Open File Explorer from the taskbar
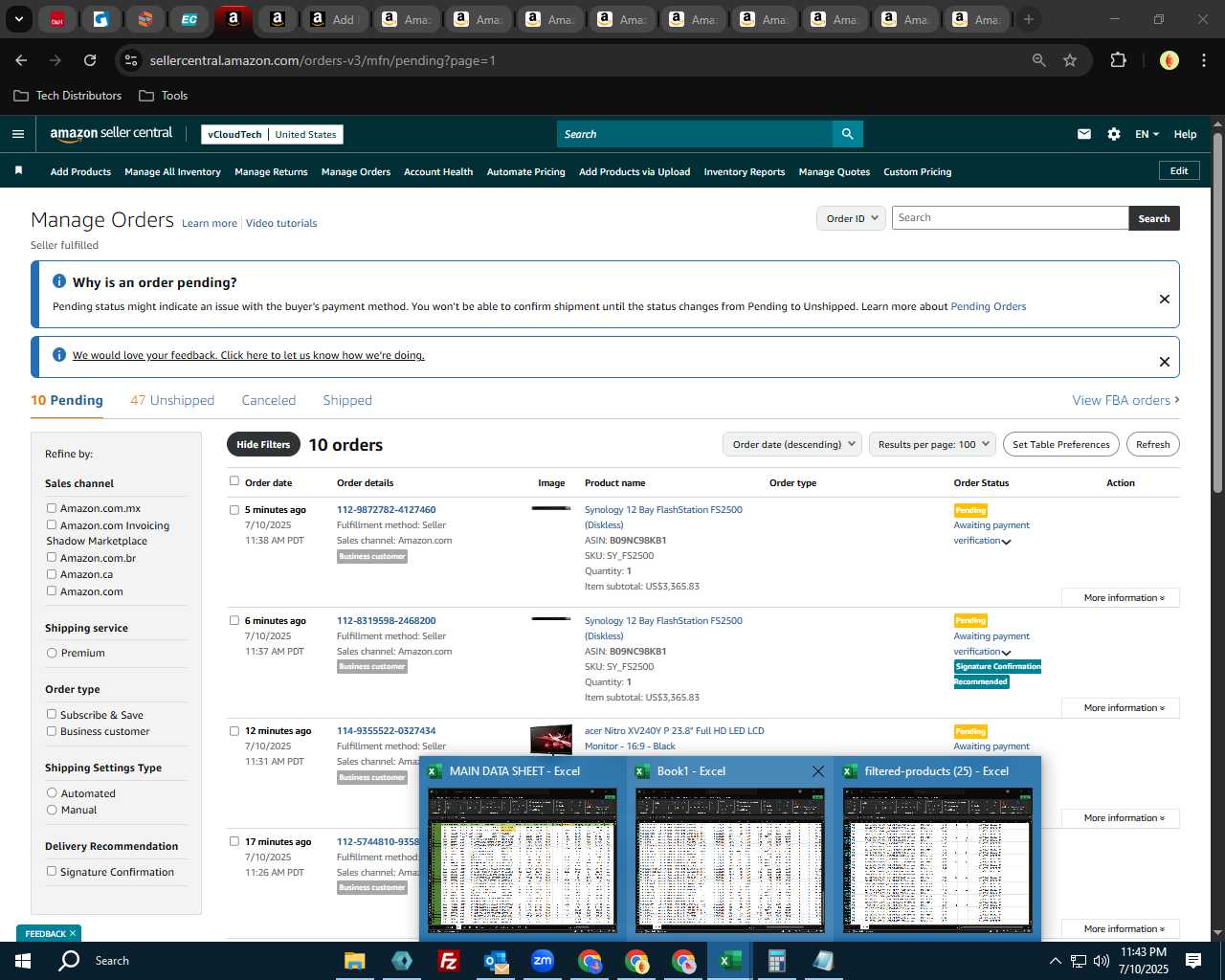 pos(355,961)
